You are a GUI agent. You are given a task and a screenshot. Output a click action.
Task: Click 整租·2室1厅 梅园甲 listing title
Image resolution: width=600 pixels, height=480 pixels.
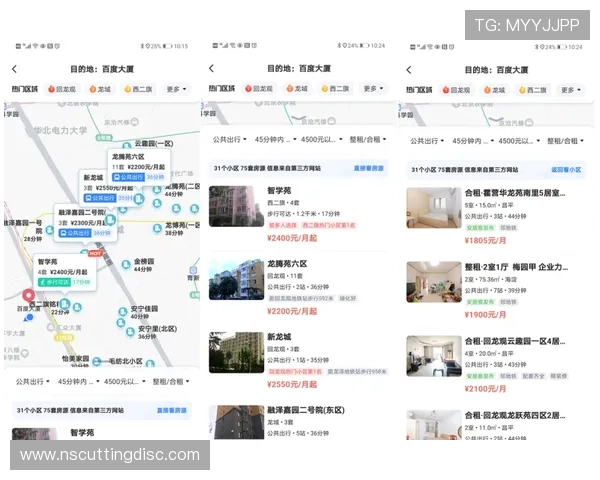tap(516, 267)
